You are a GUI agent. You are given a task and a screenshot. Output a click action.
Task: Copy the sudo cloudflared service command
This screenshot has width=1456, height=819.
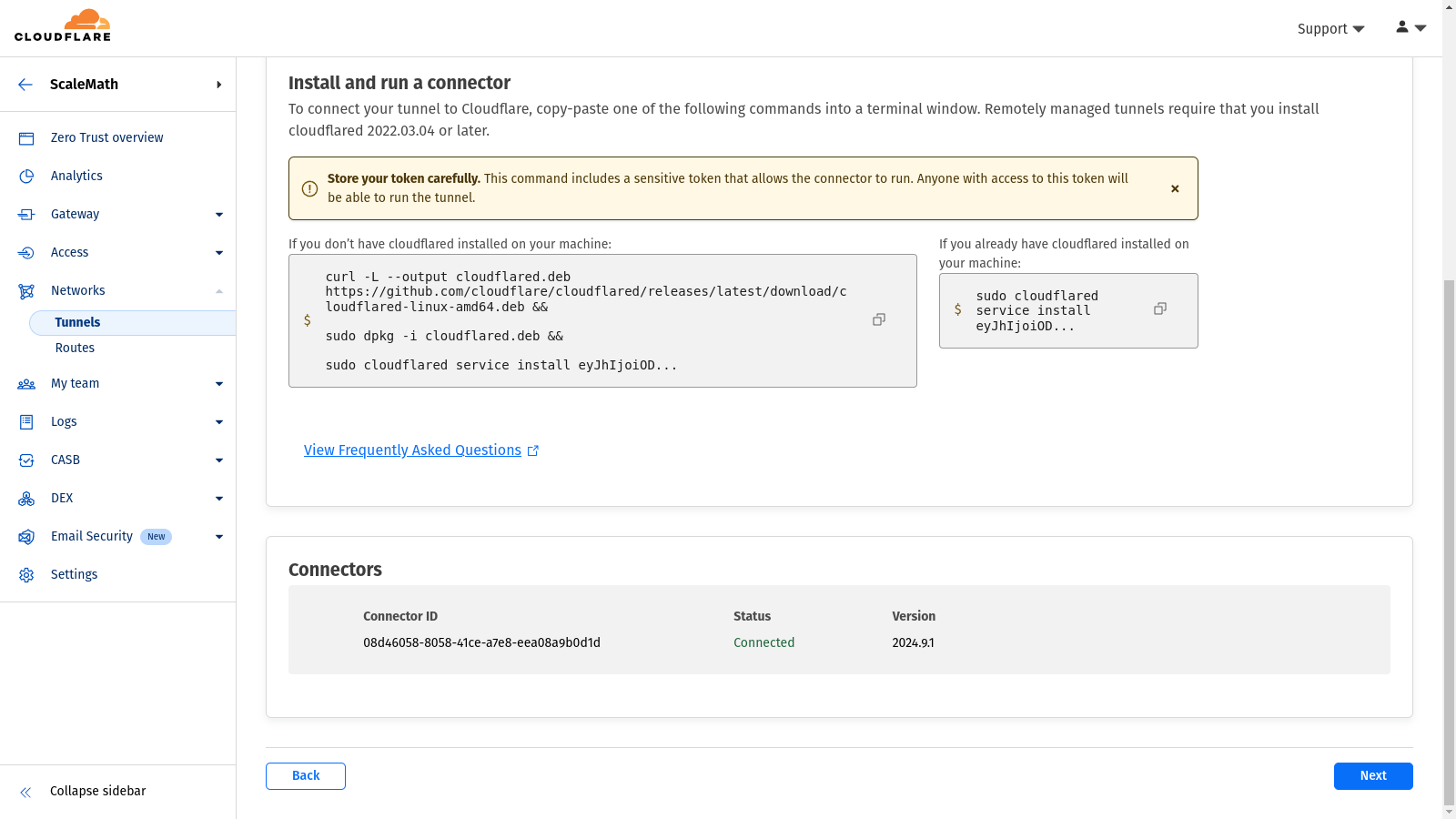[1159, 309]
